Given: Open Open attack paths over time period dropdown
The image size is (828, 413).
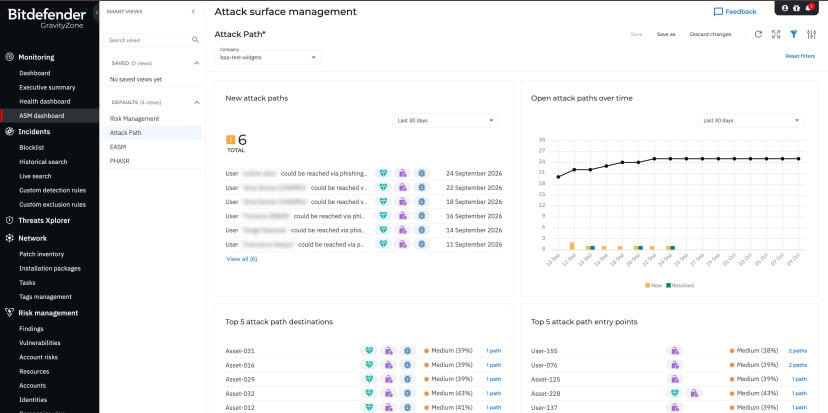Looking at the screenshot, I should (751, 120).
